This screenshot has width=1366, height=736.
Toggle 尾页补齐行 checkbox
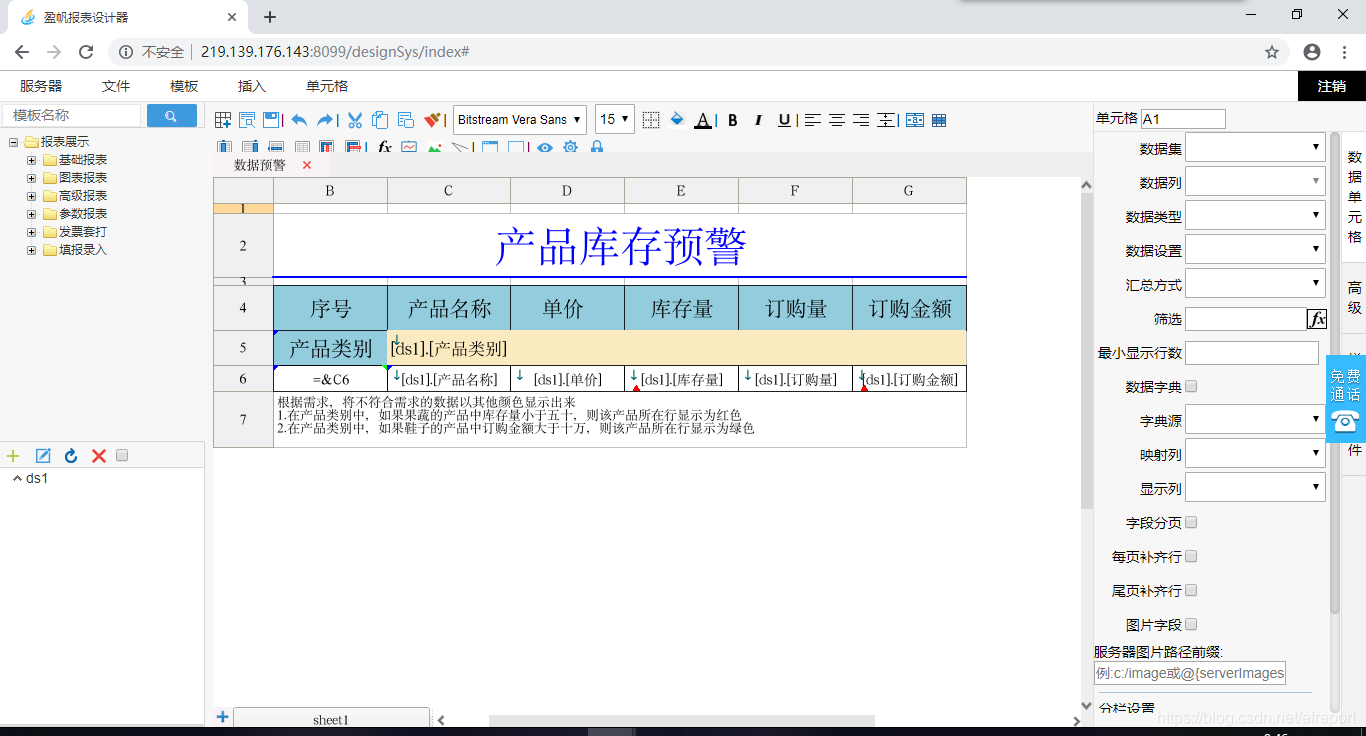pos(1191,590)
